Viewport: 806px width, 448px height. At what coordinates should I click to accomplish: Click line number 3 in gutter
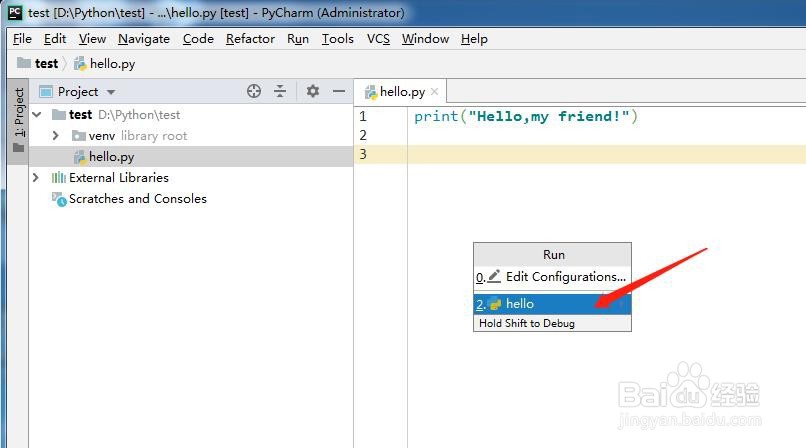point(363,154)
